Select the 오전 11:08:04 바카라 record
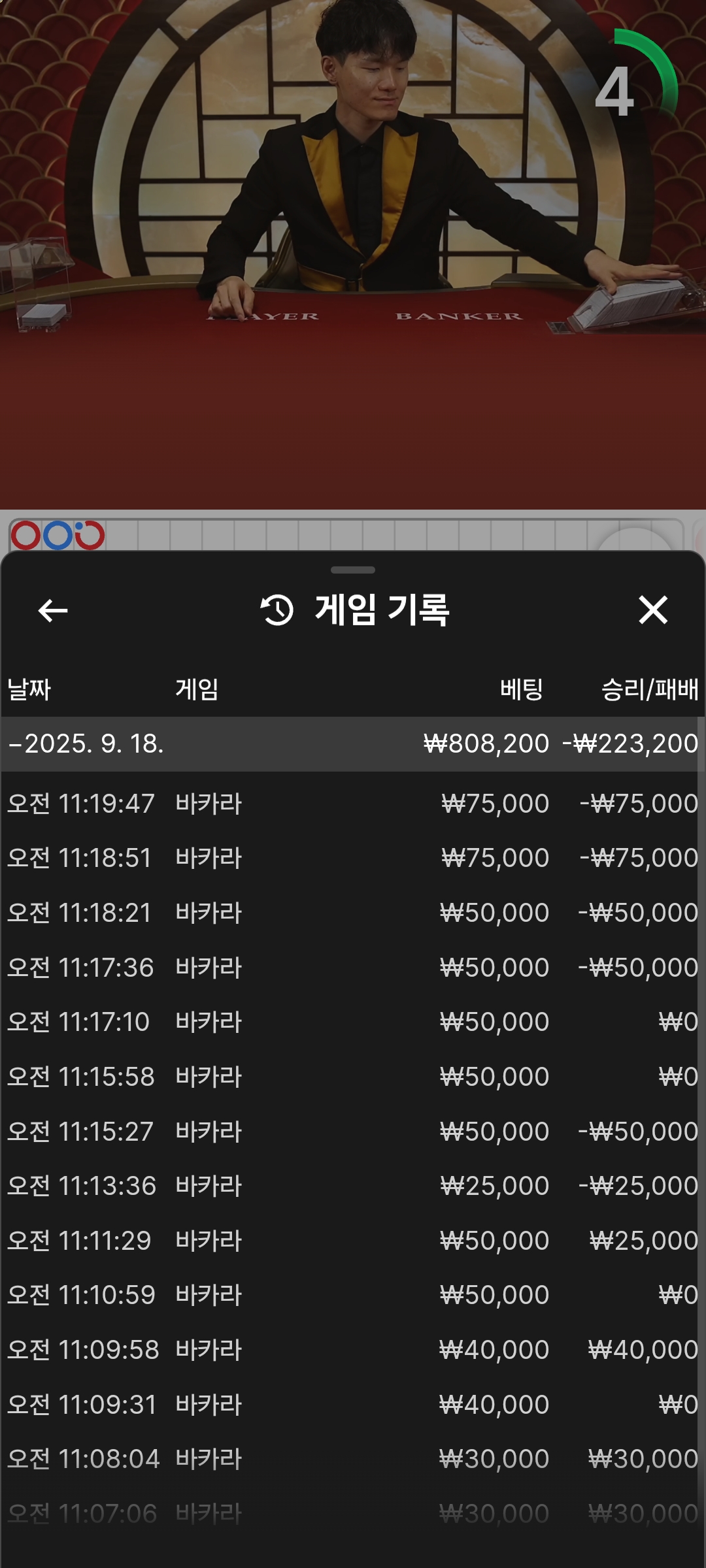Viewport: 706px width, 1568px height. [353, 1459]
